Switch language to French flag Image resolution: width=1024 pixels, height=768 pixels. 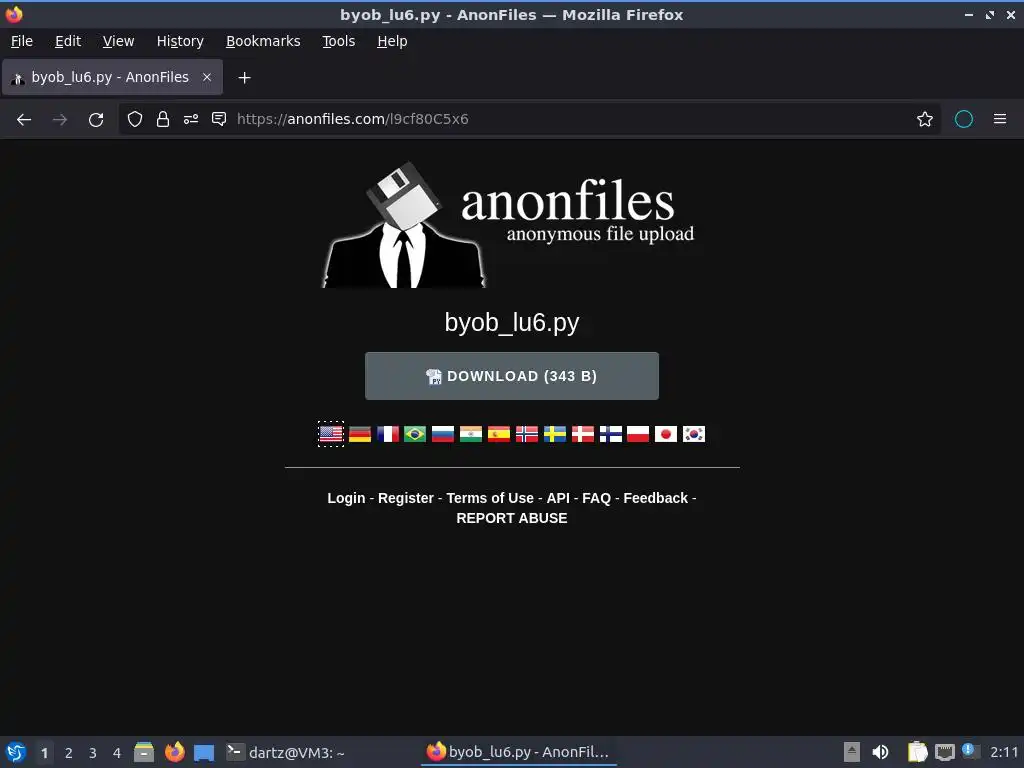pyautogui.click(x=388, y=434)
